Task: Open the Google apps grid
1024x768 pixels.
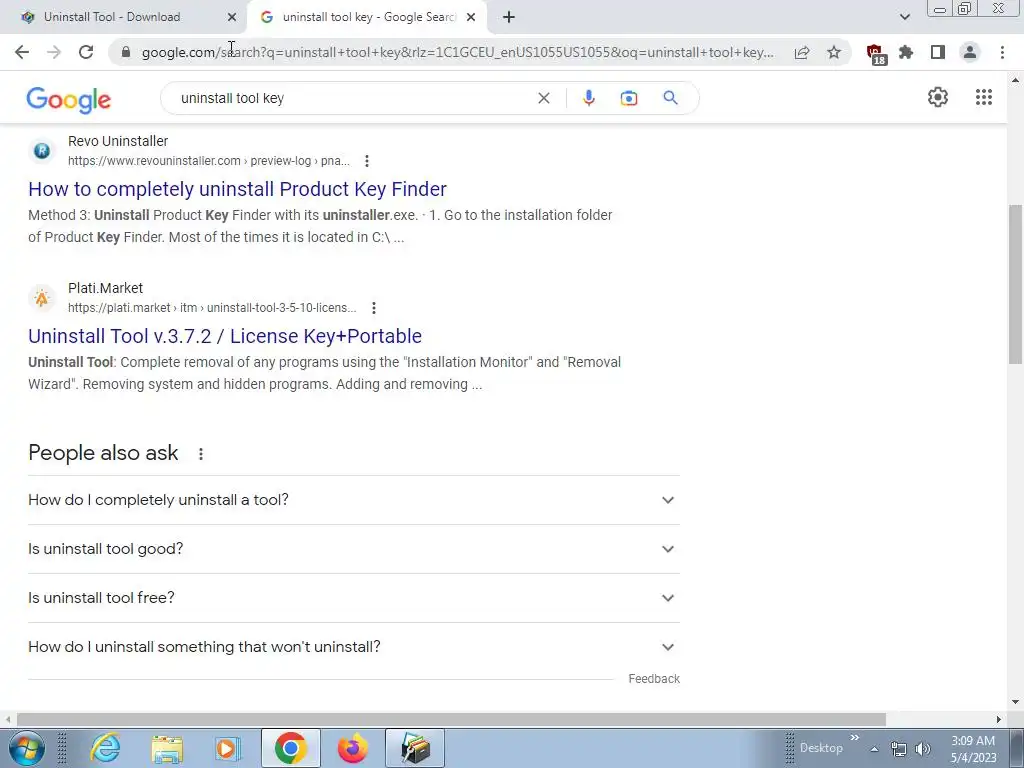Action: coord(984,97)
